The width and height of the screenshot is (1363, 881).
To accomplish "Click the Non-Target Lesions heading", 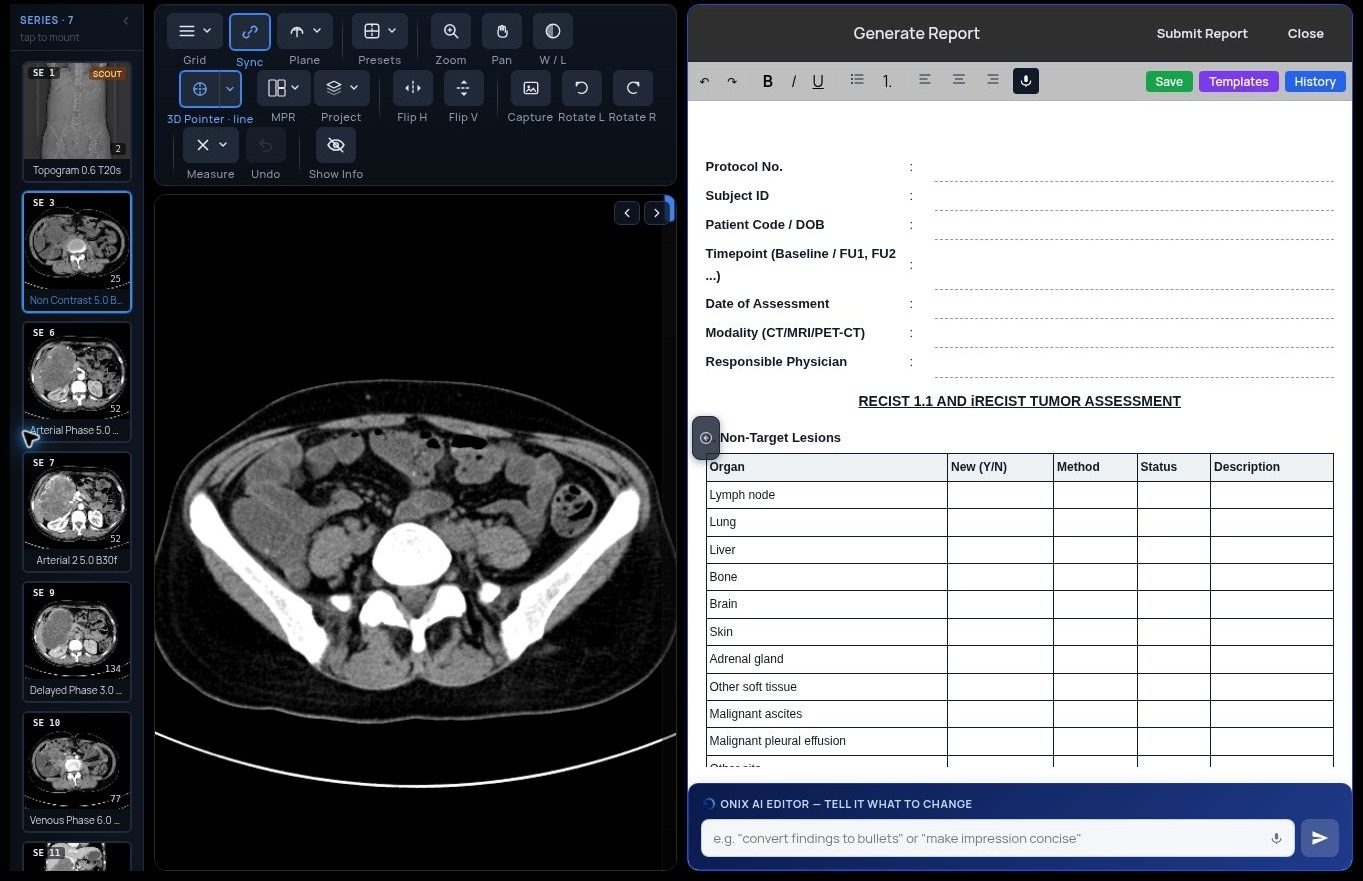I will click(780, 438).
